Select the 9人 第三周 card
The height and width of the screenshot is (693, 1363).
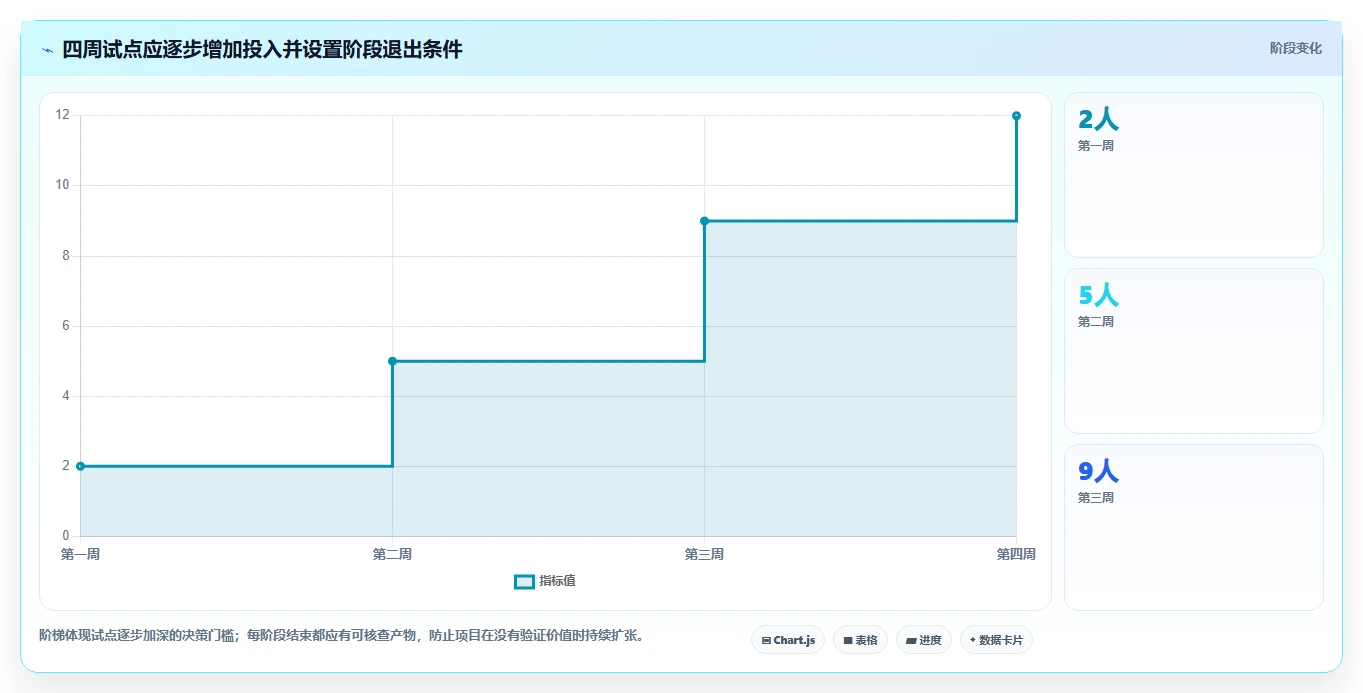pyautogui.click(x=1194, y=527)
